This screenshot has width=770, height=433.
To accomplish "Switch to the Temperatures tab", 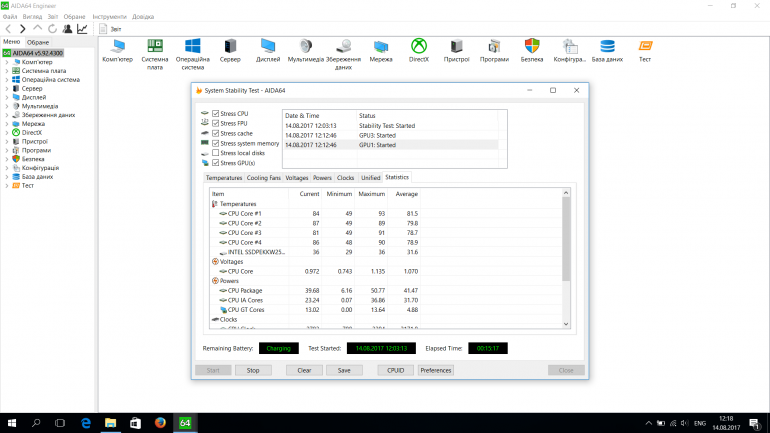I will (x=224, y=178).
